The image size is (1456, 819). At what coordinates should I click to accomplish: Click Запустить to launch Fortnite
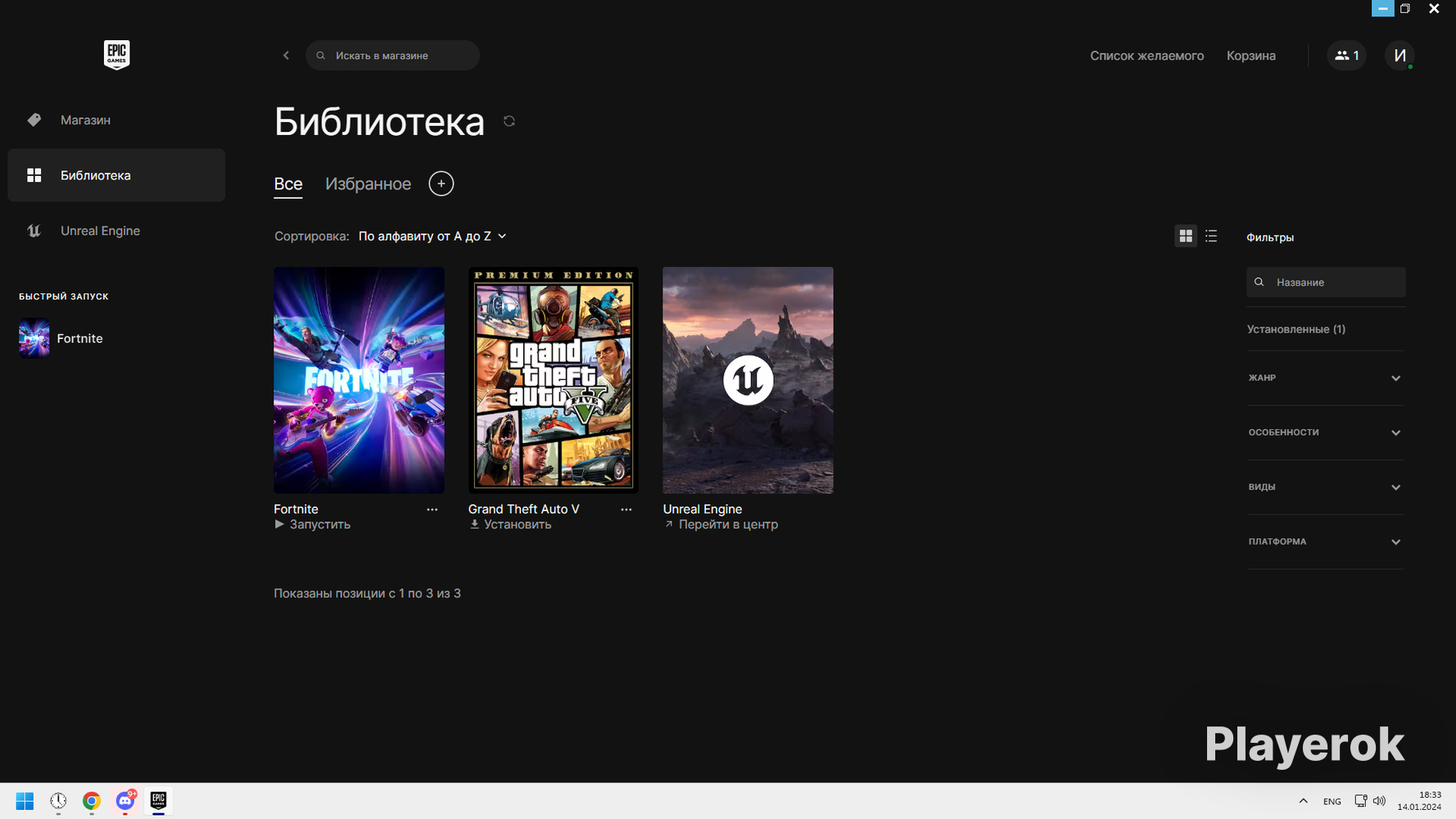click(x=313, y=525)
